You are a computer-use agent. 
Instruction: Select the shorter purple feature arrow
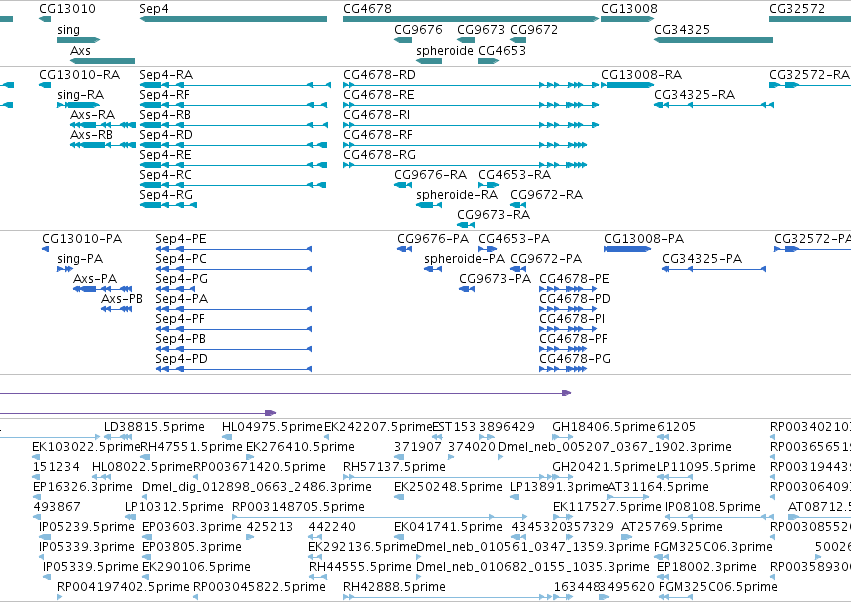[x=138, y=413]
